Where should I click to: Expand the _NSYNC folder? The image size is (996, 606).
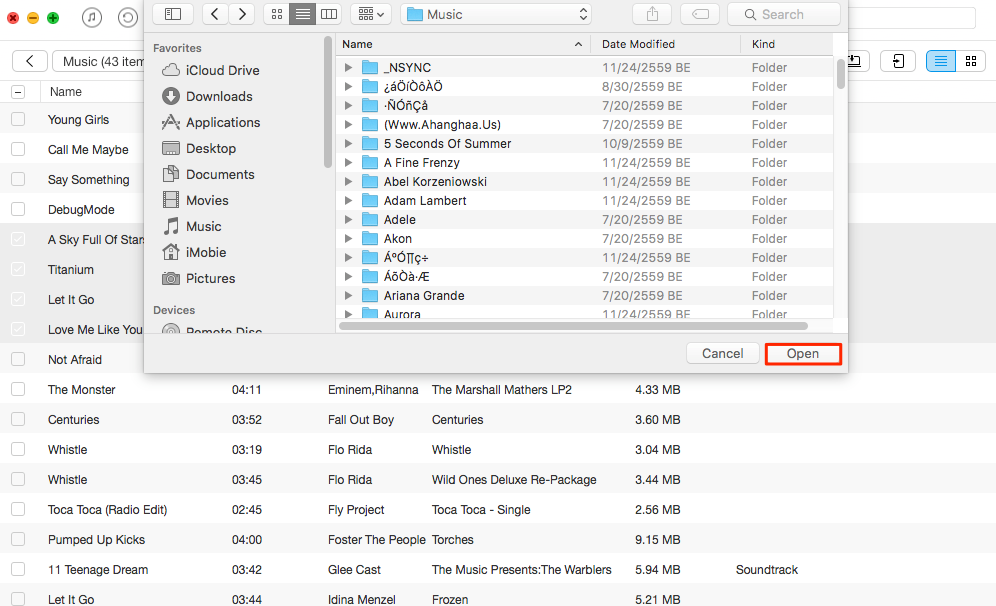click(x=348, y=67)
